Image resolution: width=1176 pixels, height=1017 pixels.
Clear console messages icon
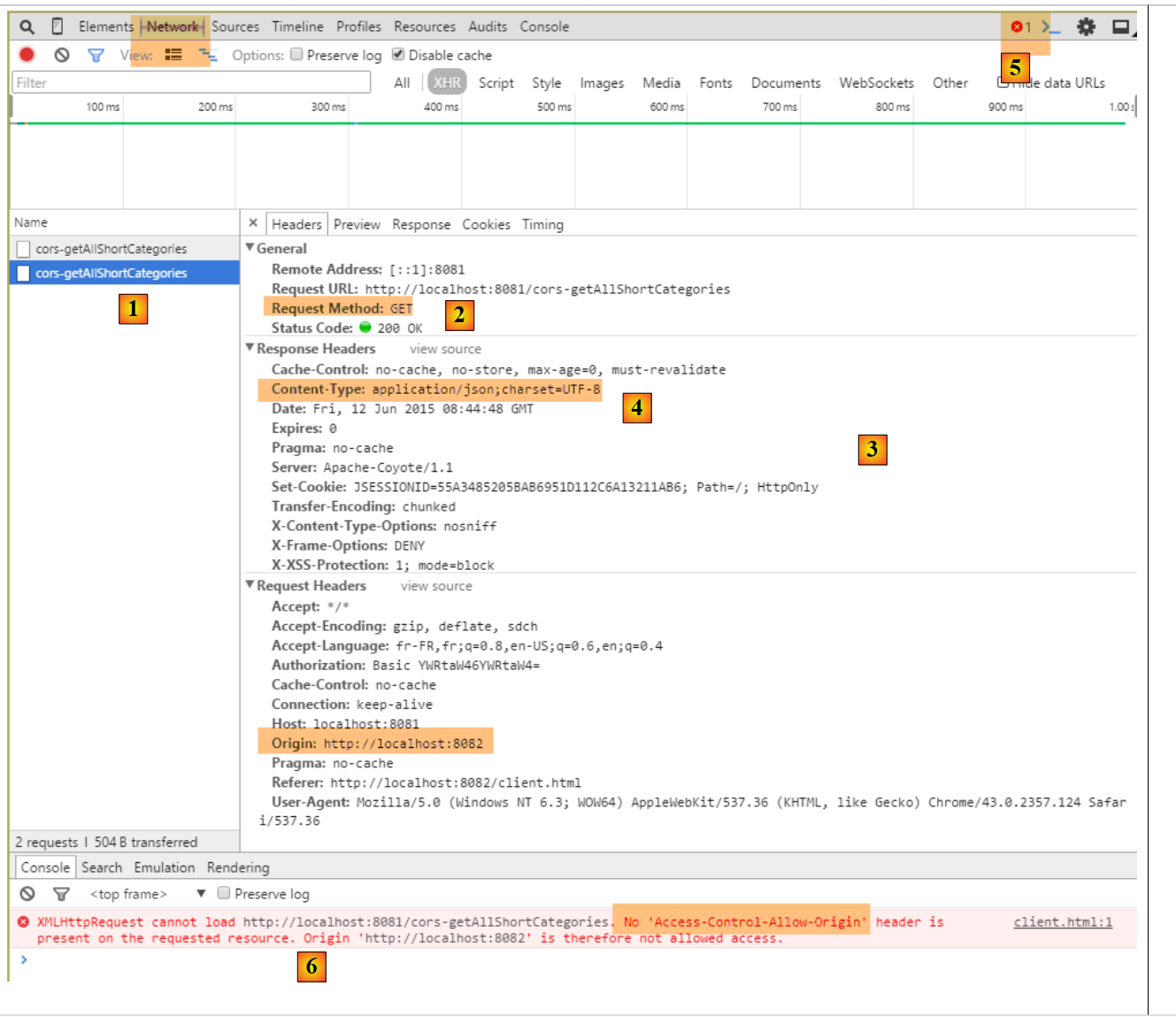[x=27, y=894]
